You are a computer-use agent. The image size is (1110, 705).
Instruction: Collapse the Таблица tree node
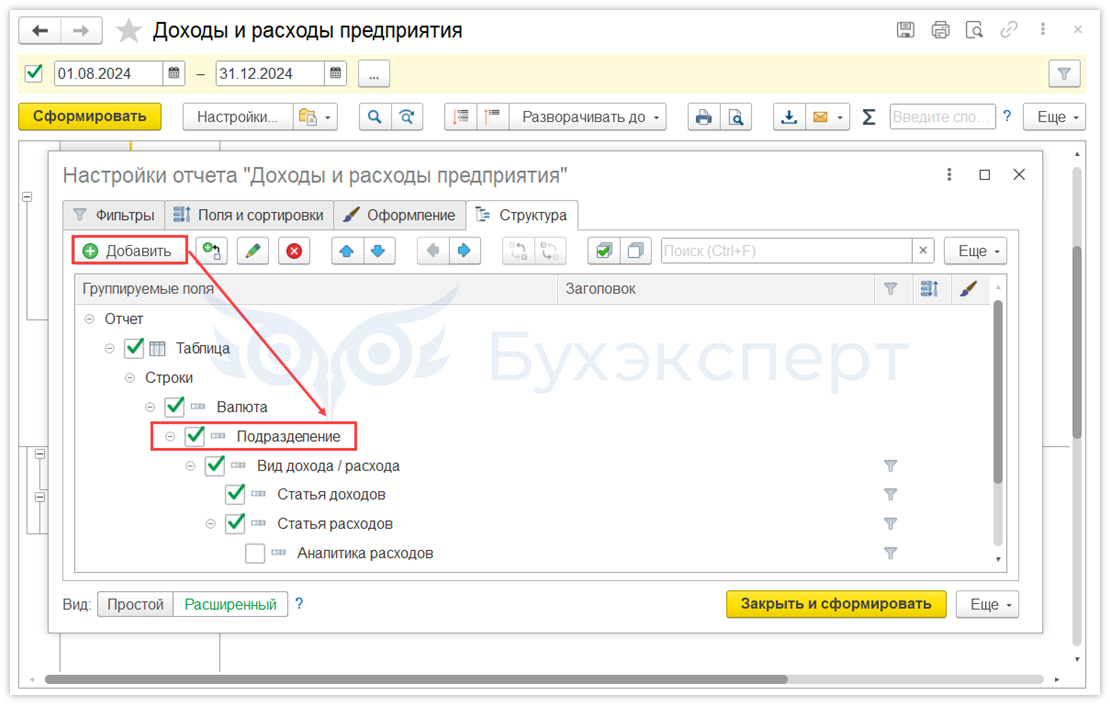pos(110,348)
